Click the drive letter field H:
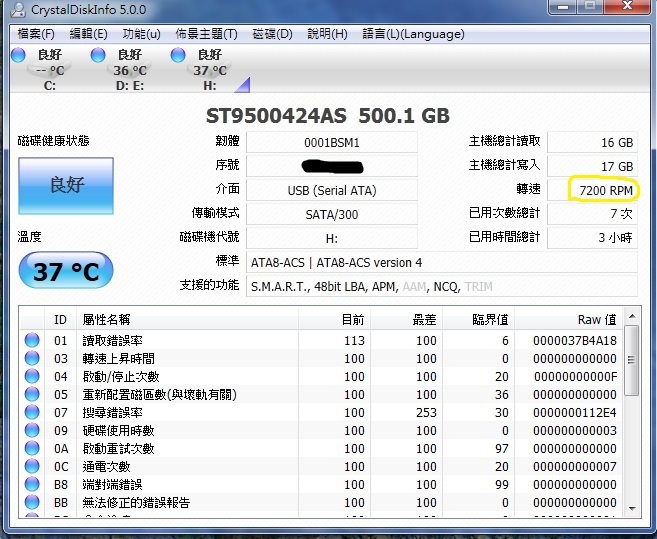The image size is (657, 539). pos(332,238)
